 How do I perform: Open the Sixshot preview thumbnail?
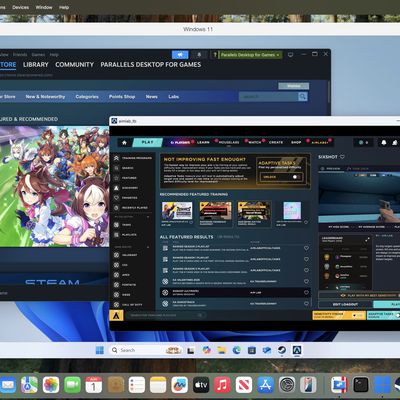click(359, 197)
